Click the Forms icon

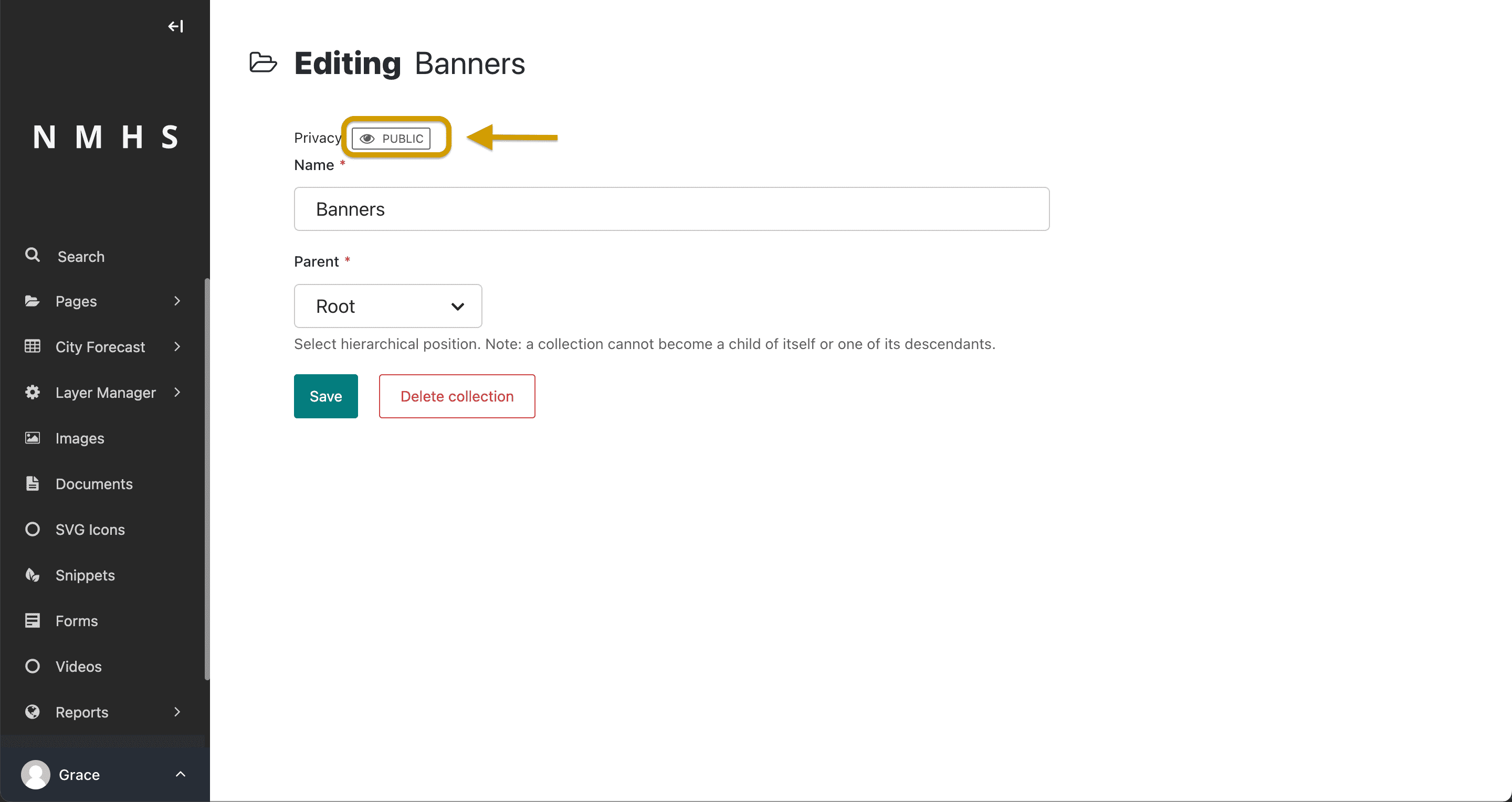[32, 620]
